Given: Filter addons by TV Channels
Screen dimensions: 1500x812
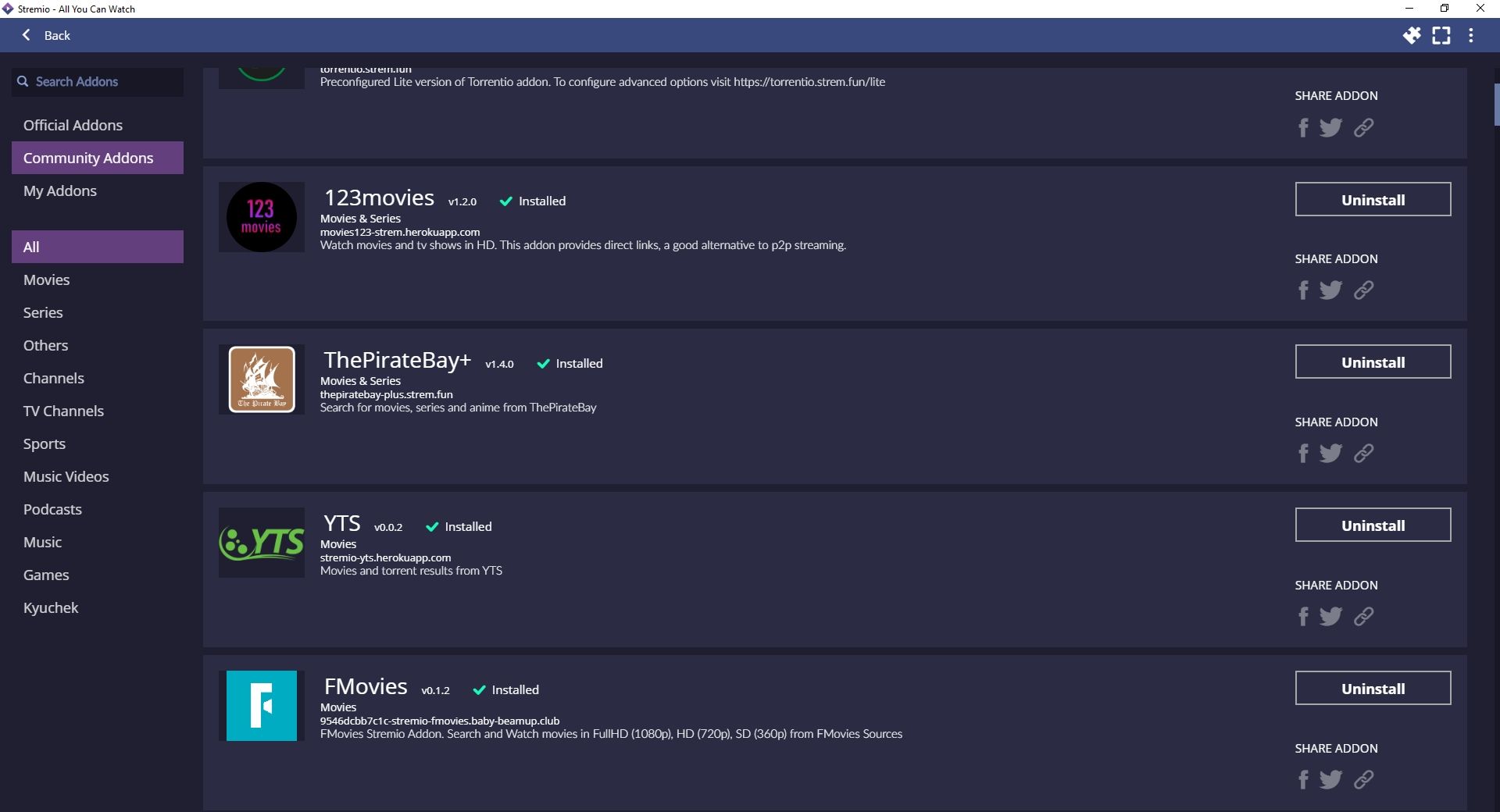Looking at the screenshot, I should (x=63, y=411).
